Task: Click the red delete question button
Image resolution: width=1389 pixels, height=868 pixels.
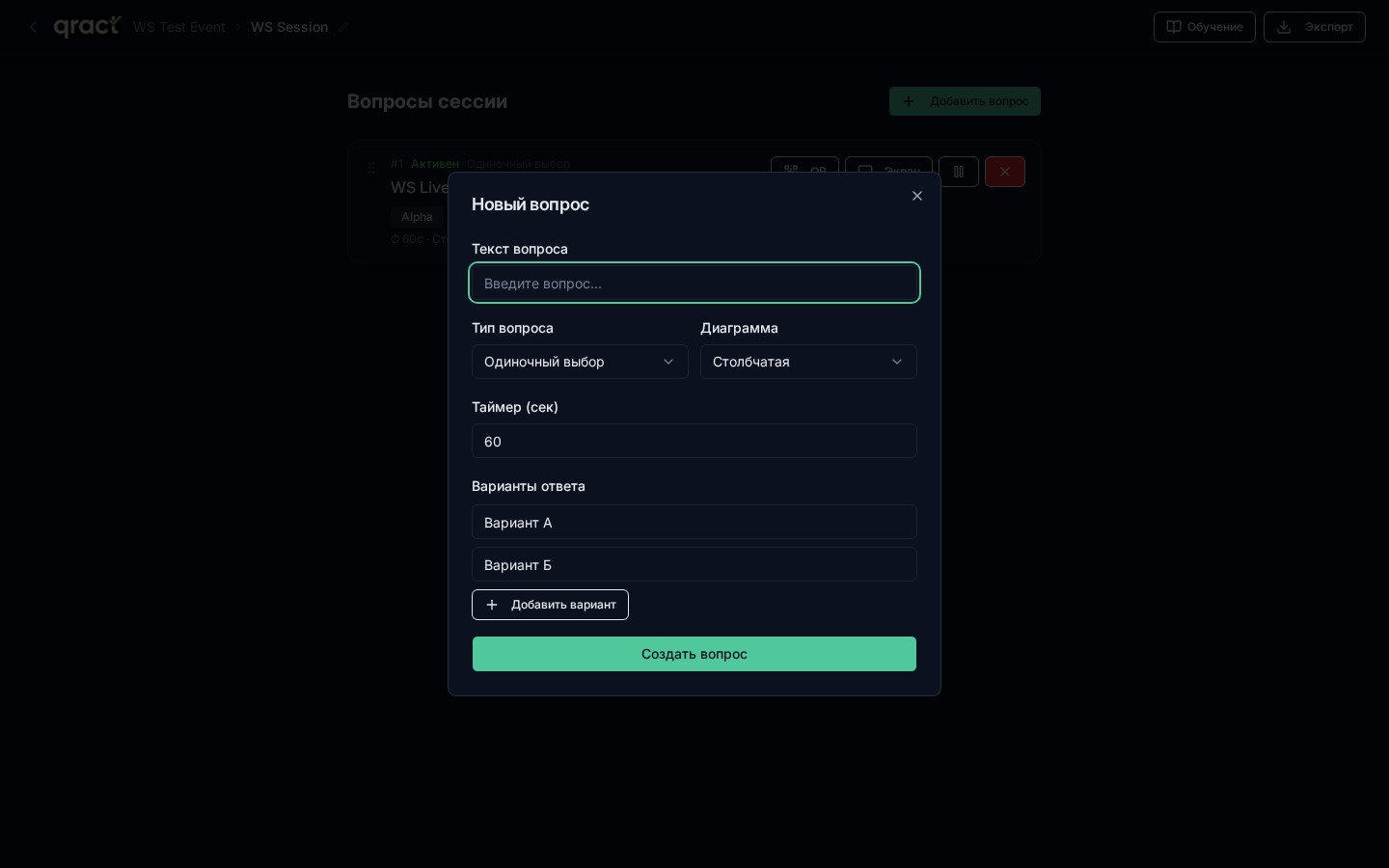Action: click(x=1004, y=172)
